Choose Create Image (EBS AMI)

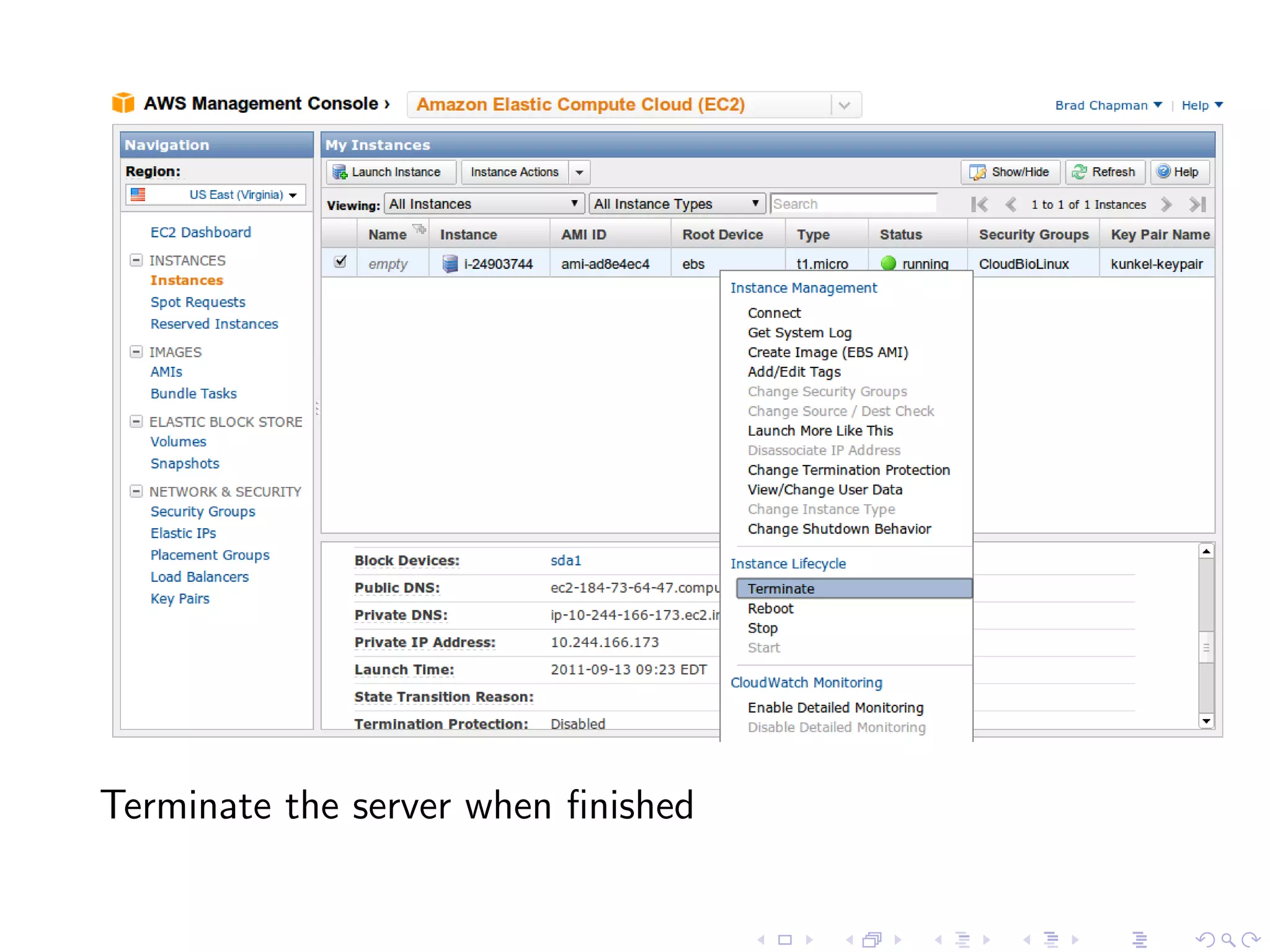coord(828,353)
